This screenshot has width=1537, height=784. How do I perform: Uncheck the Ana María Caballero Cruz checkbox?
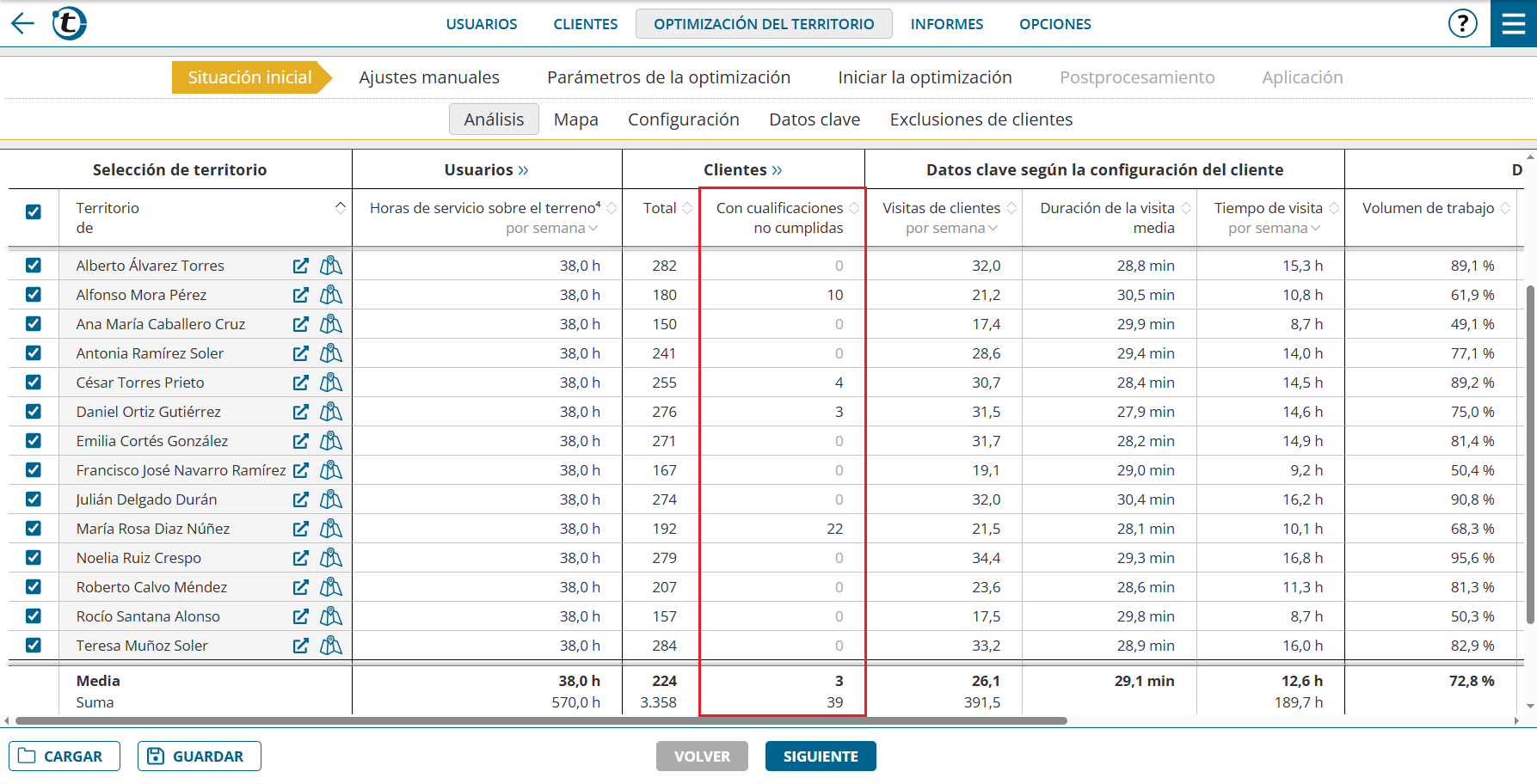tap(34, 324)
